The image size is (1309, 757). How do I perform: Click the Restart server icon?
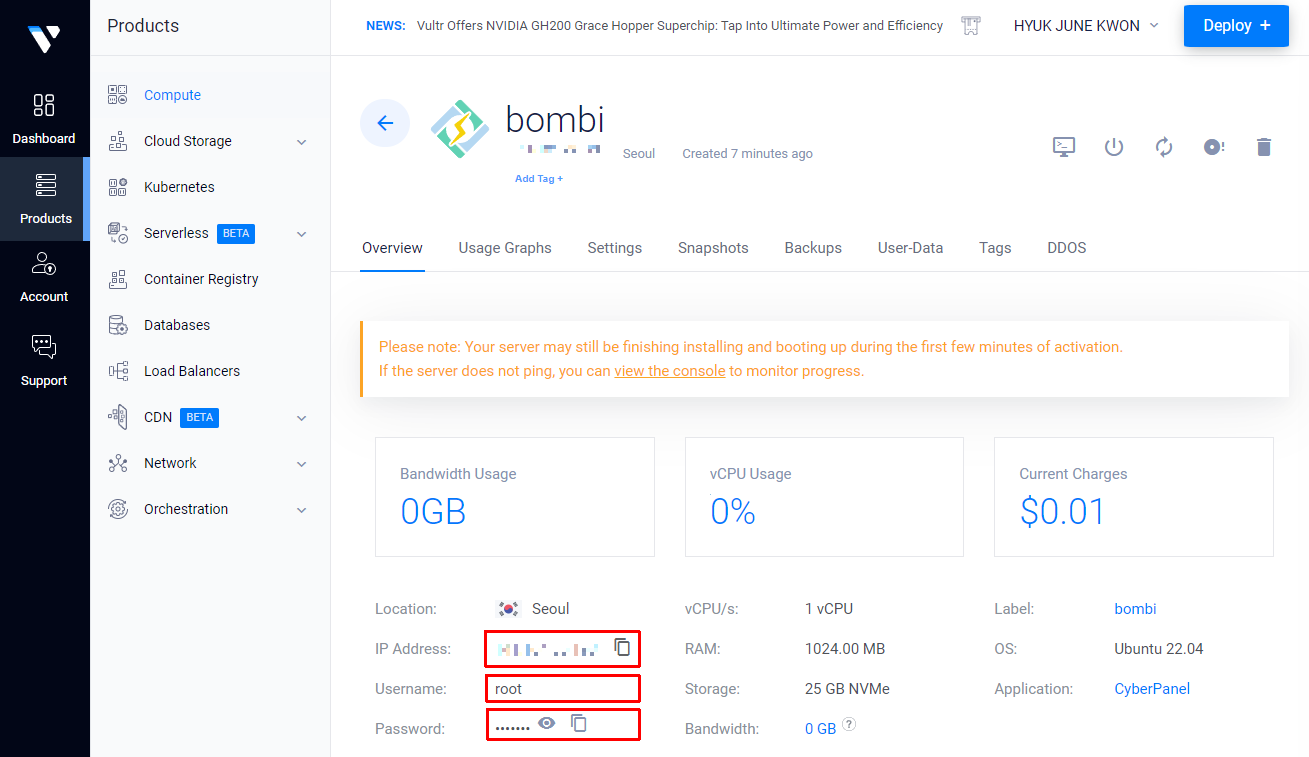click(x=1164, y=147)
